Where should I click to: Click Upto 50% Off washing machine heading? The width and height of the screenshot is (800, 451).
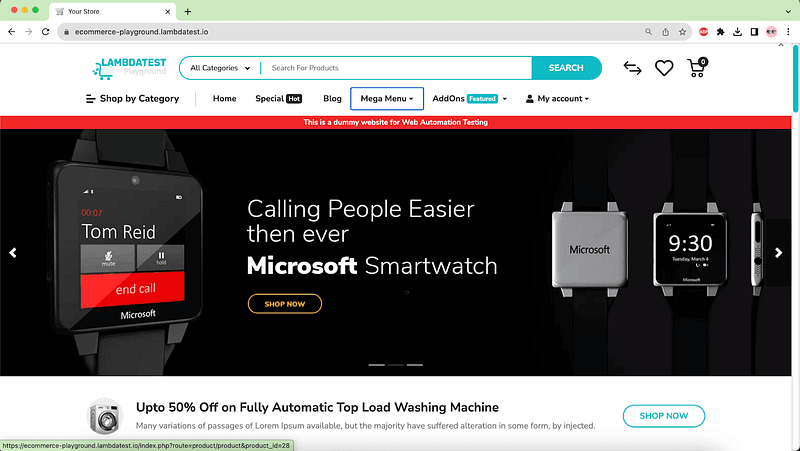pos(317,407)
